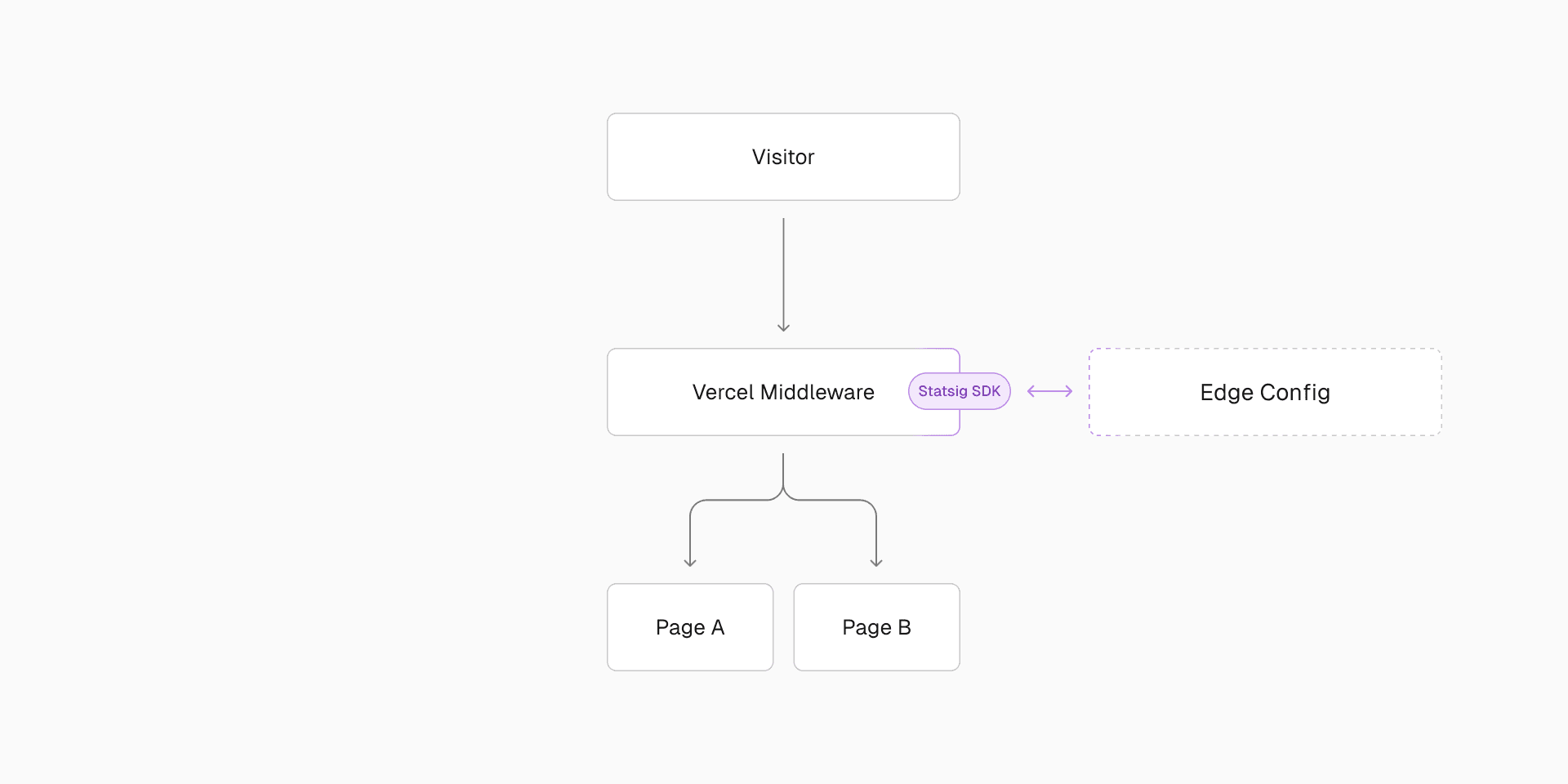Click the vertical line below the Visitor box

783,269
